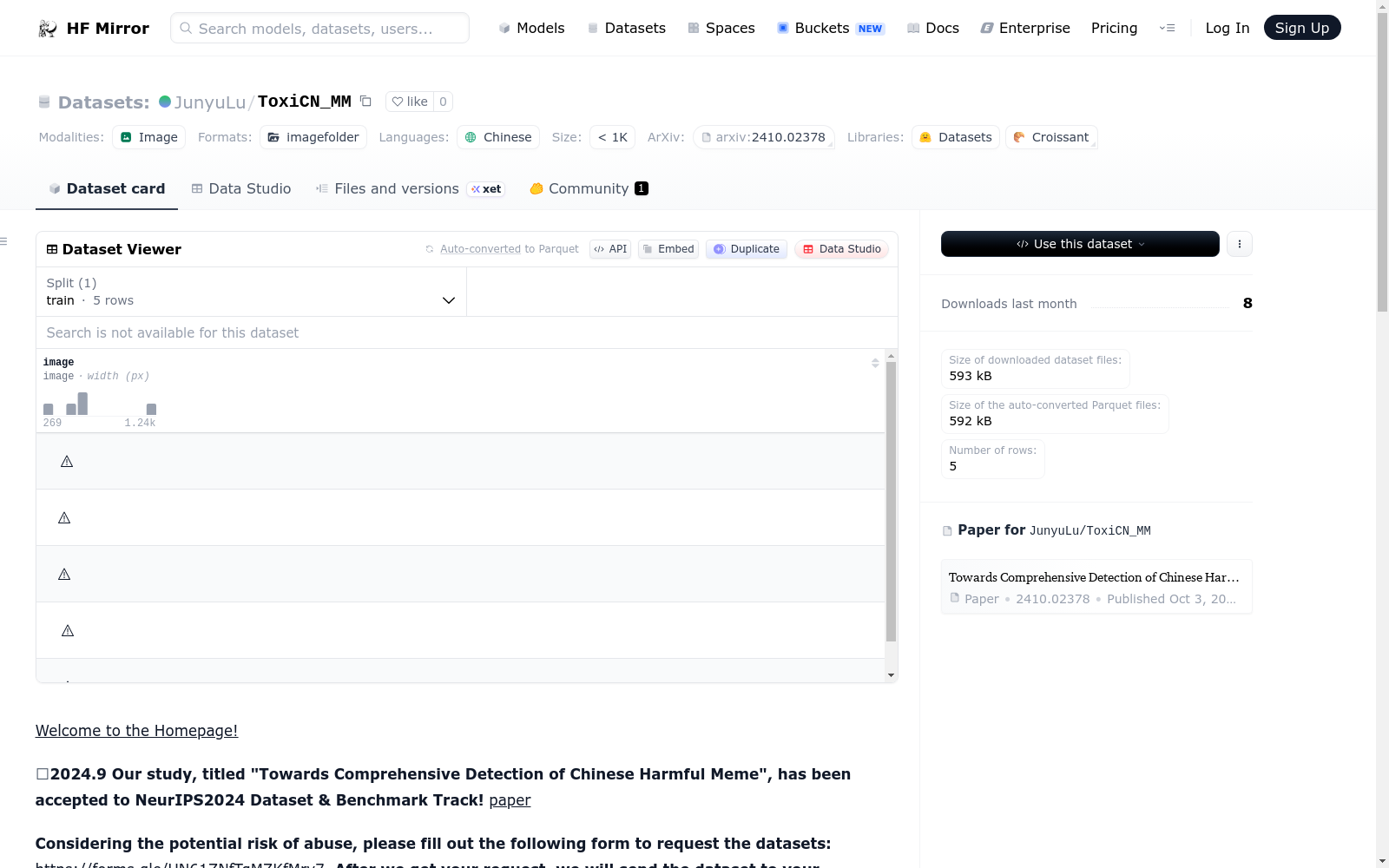This screenshot has height=868, width=1389.
Task: Go to Spaces
Action: (721, 28)
